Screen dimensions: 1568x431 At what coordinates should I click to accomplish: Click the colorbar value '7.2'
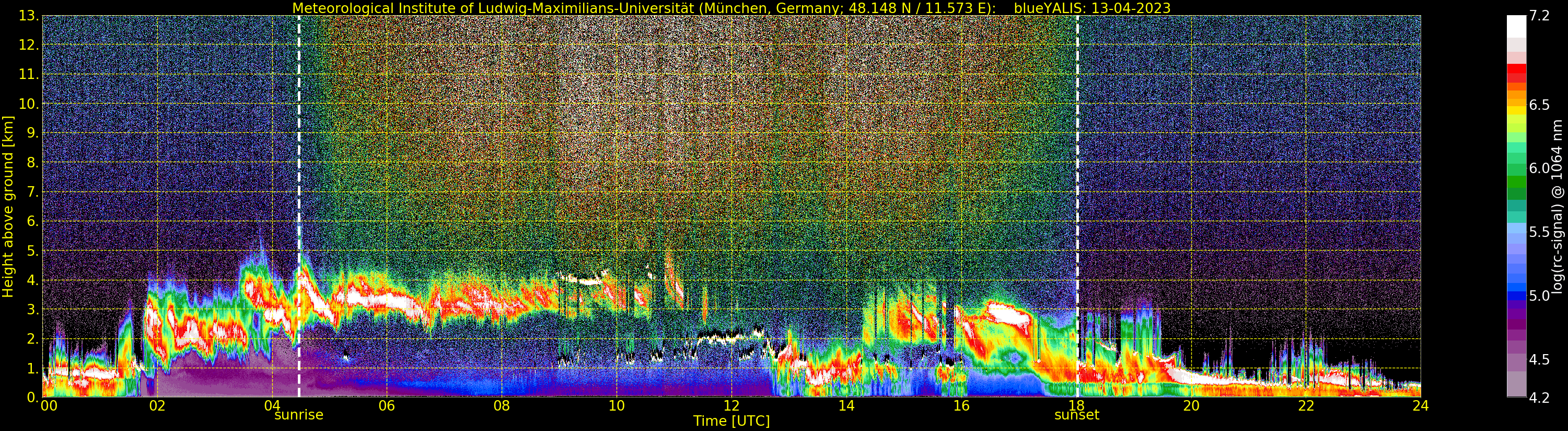[x=1539, y=16]
